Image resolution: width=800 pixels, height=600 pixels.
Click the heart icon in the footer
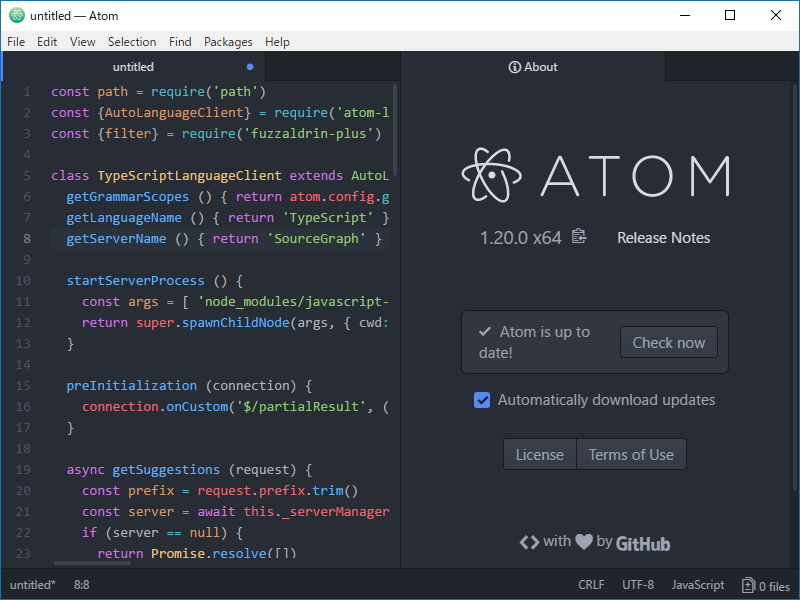pyautogui.click(x=586, y=541)
